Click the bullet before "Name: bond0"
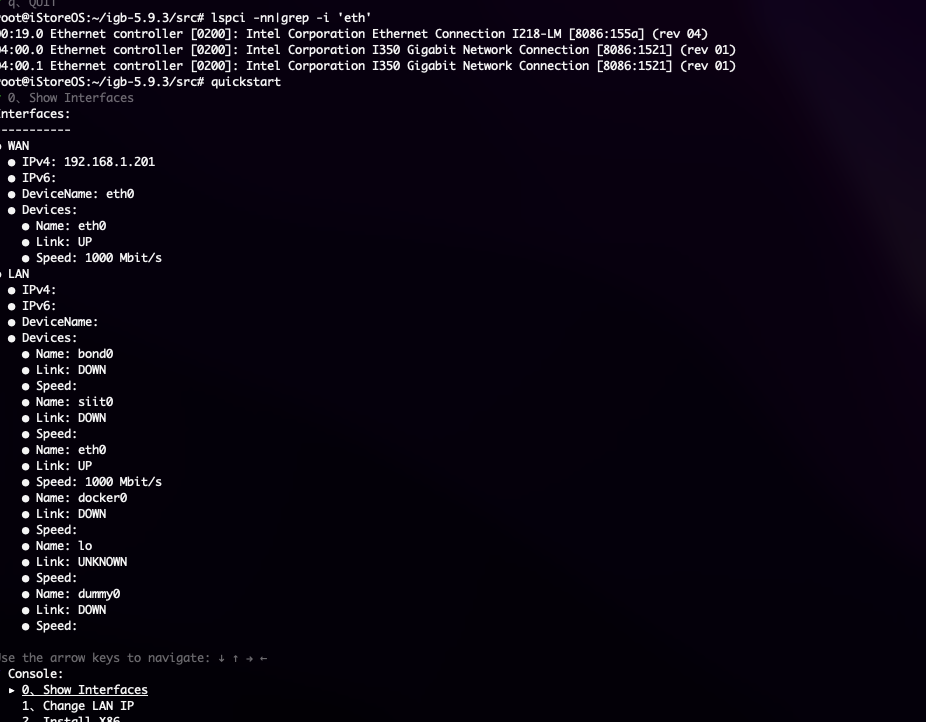This screenshot has width=926, height=722. point(26,354)
